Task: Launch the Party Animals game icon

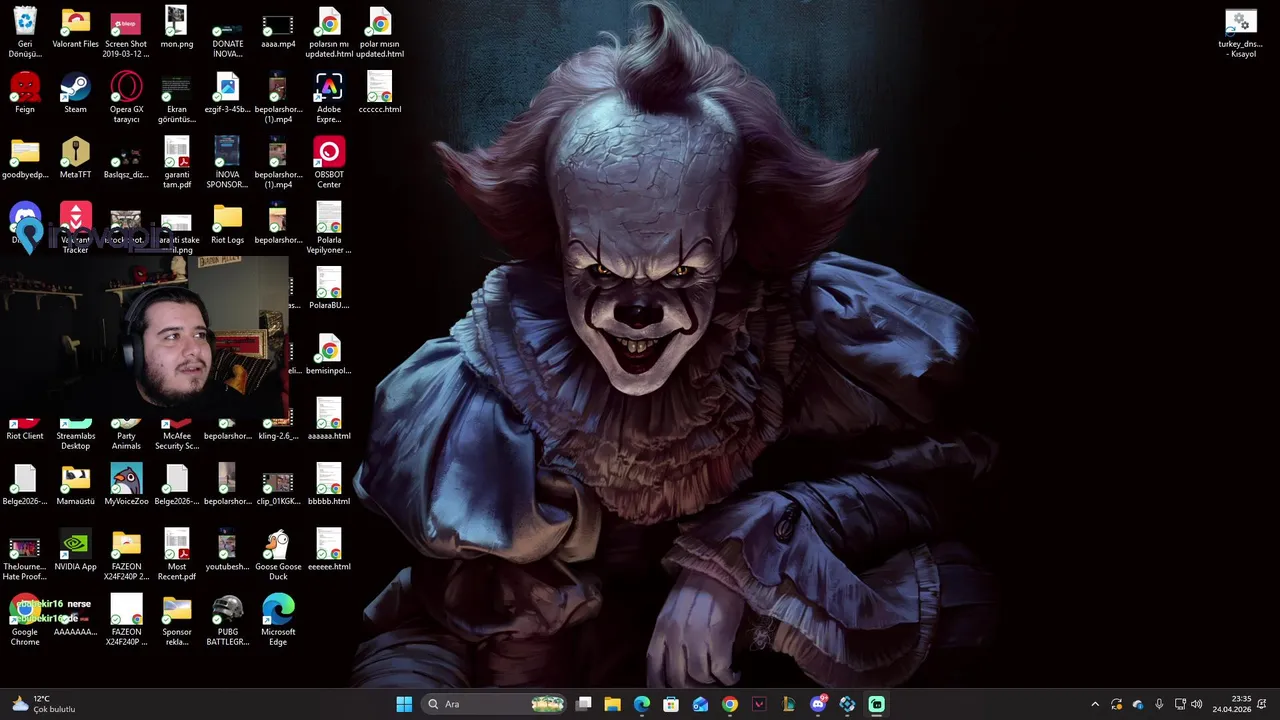Action: pyautogui.click(x=126, y=435)
